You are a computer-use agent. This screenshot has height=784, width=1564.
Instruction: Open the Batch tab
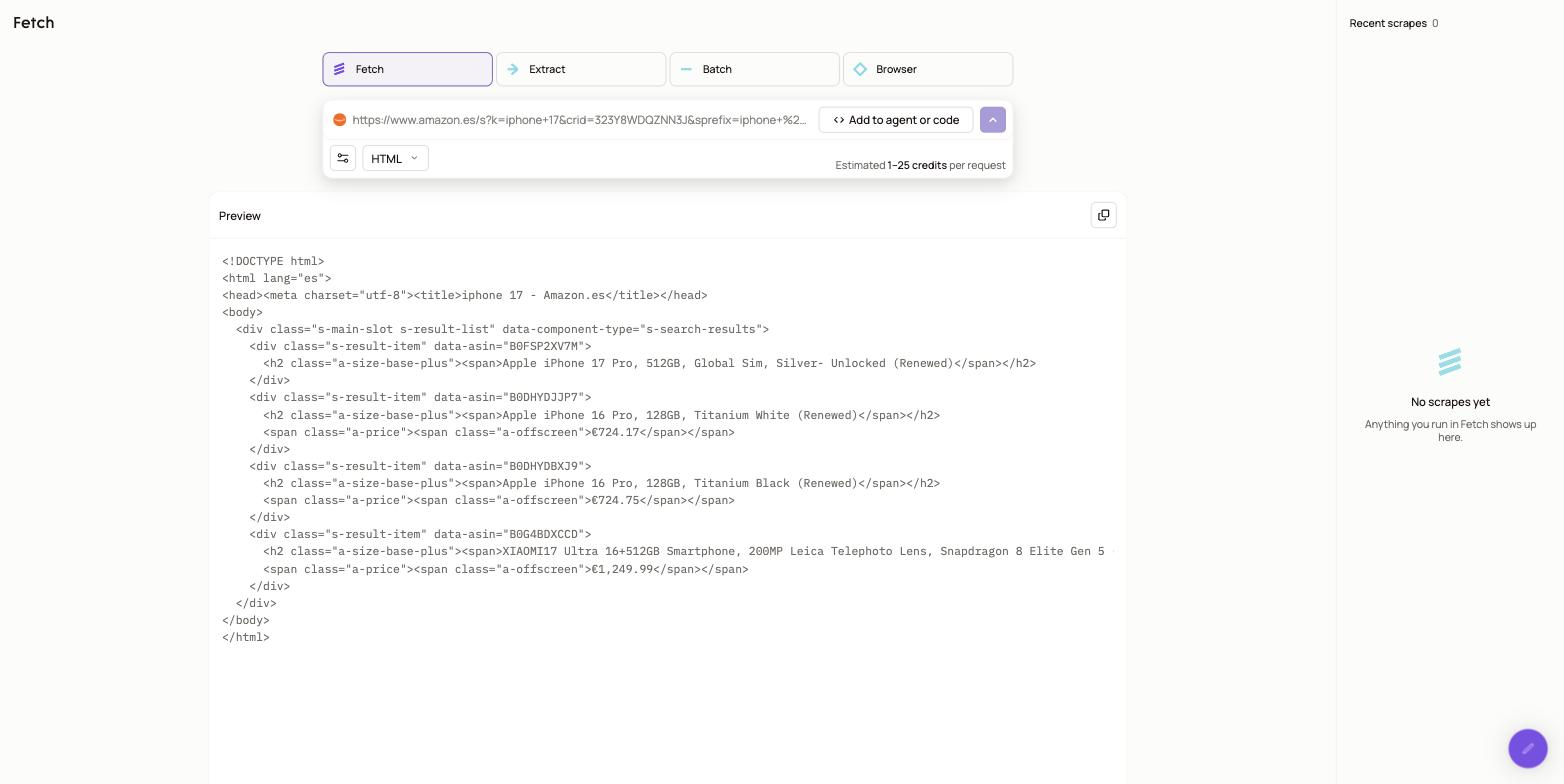click(754, 69)
